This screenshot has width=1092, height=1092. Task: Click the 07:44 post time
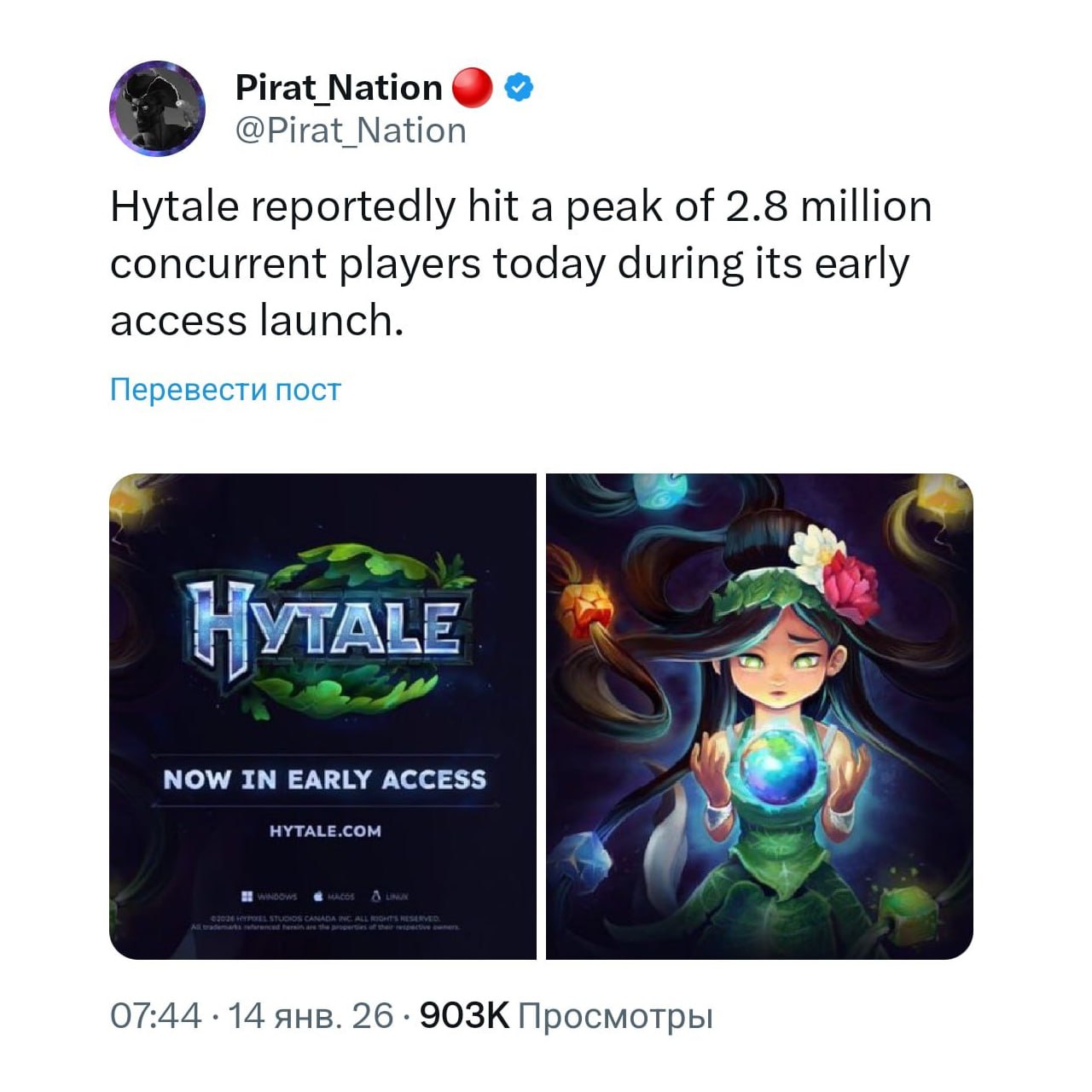[x=155, y=1016]
